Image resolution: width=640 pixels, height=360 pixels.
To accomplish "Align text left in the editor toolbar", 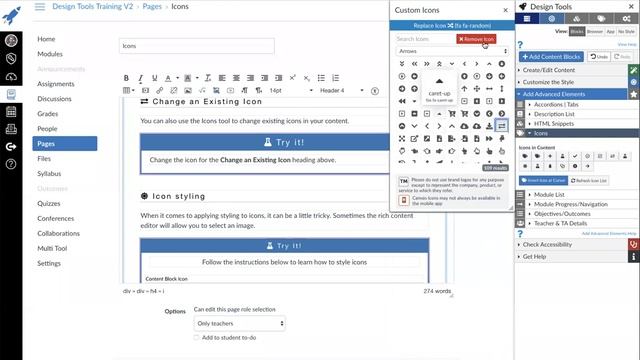I will (222, 78).
